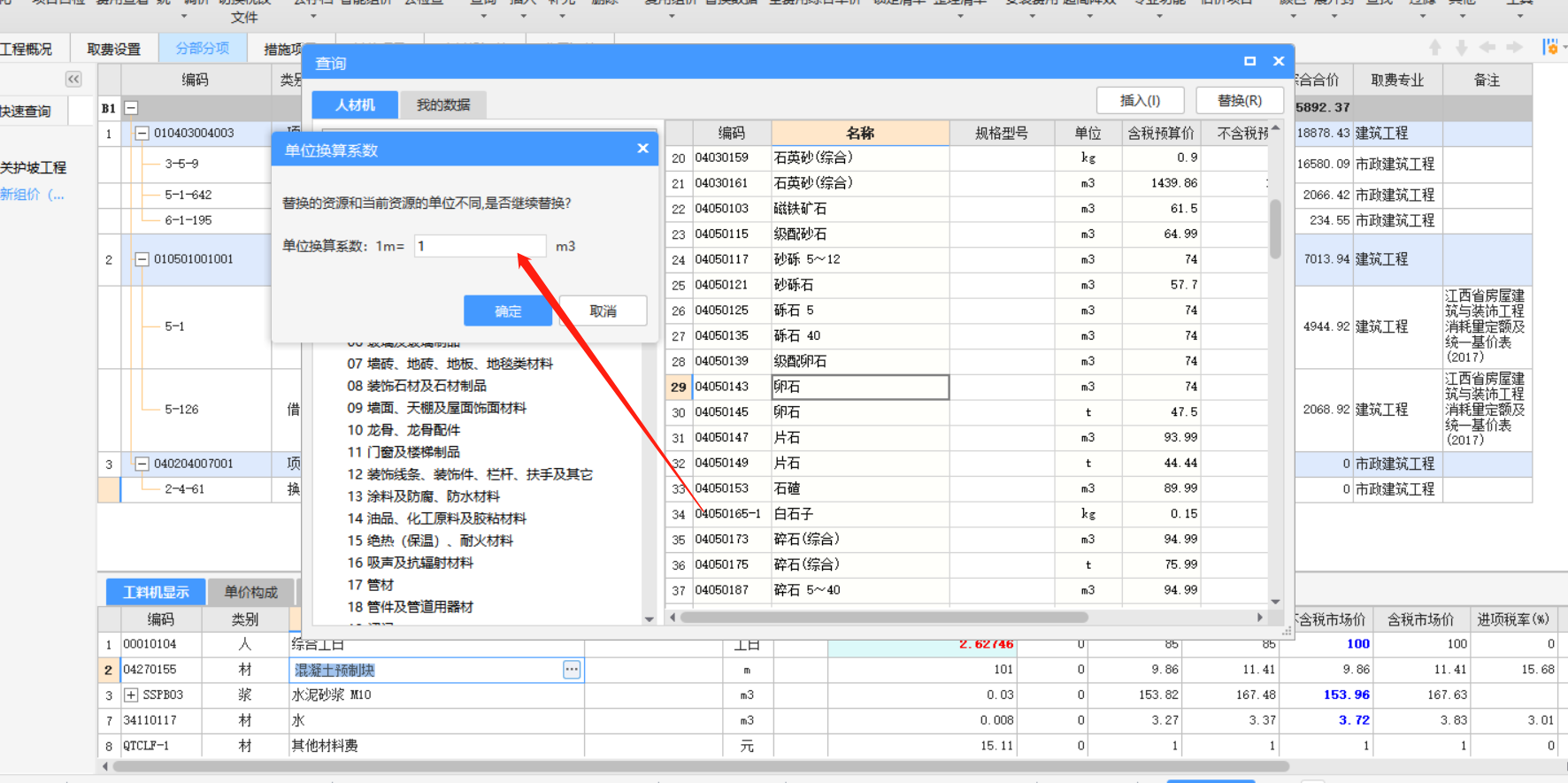This screenshot has width=1568, height=783.
Task: Select category 08 装饰石材及石材制品
Action: pos(417,386)
